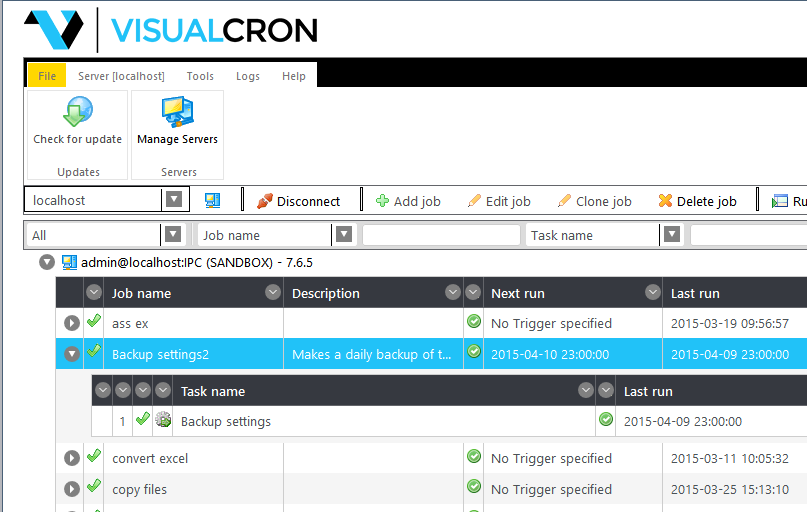Click the server monitor icon beside localhost
Screen dimensions: 807x512
(x=212, y=200)
